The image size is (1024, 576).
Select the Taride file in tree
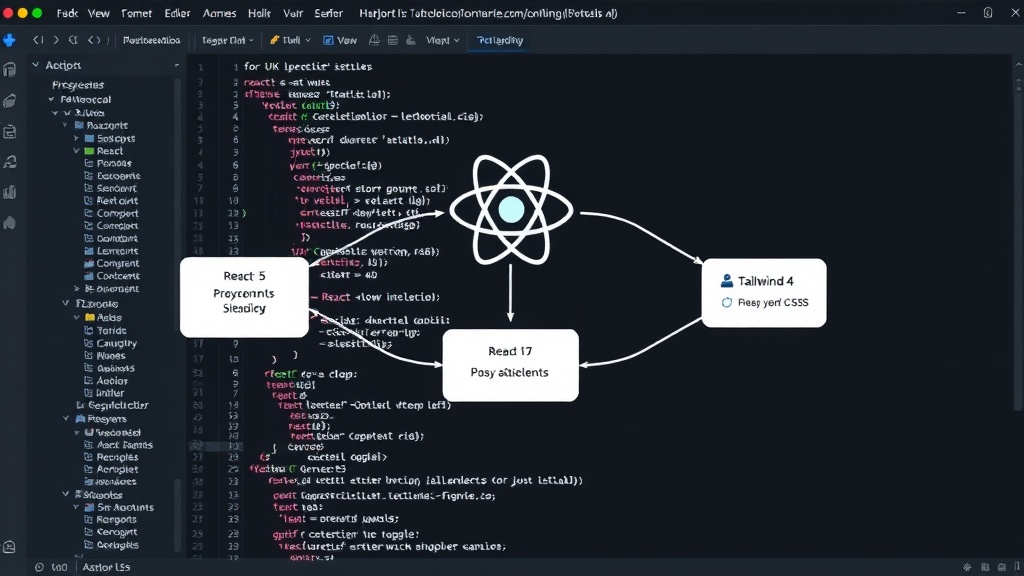[105, 330]
